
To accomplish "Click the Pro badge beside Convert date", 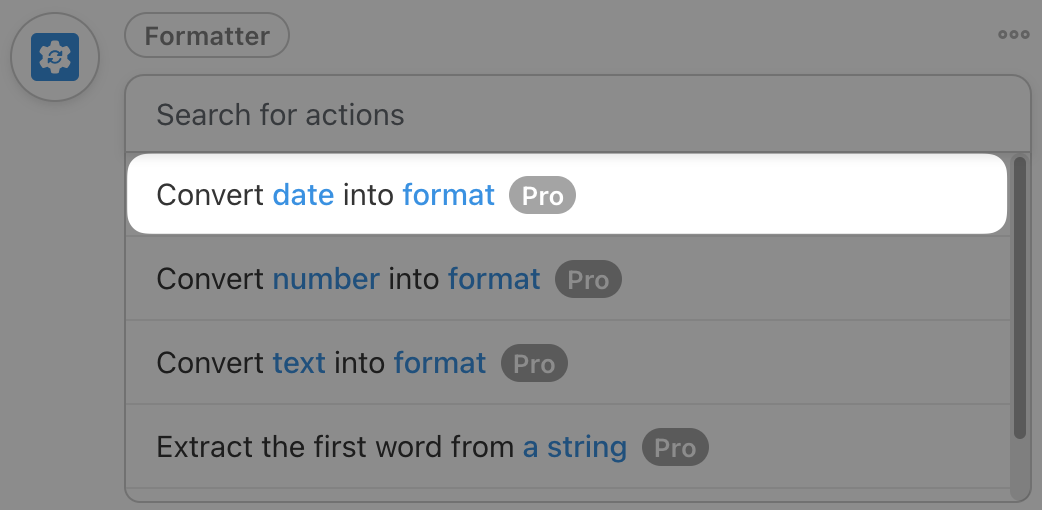I will click(x=543, y=196).
